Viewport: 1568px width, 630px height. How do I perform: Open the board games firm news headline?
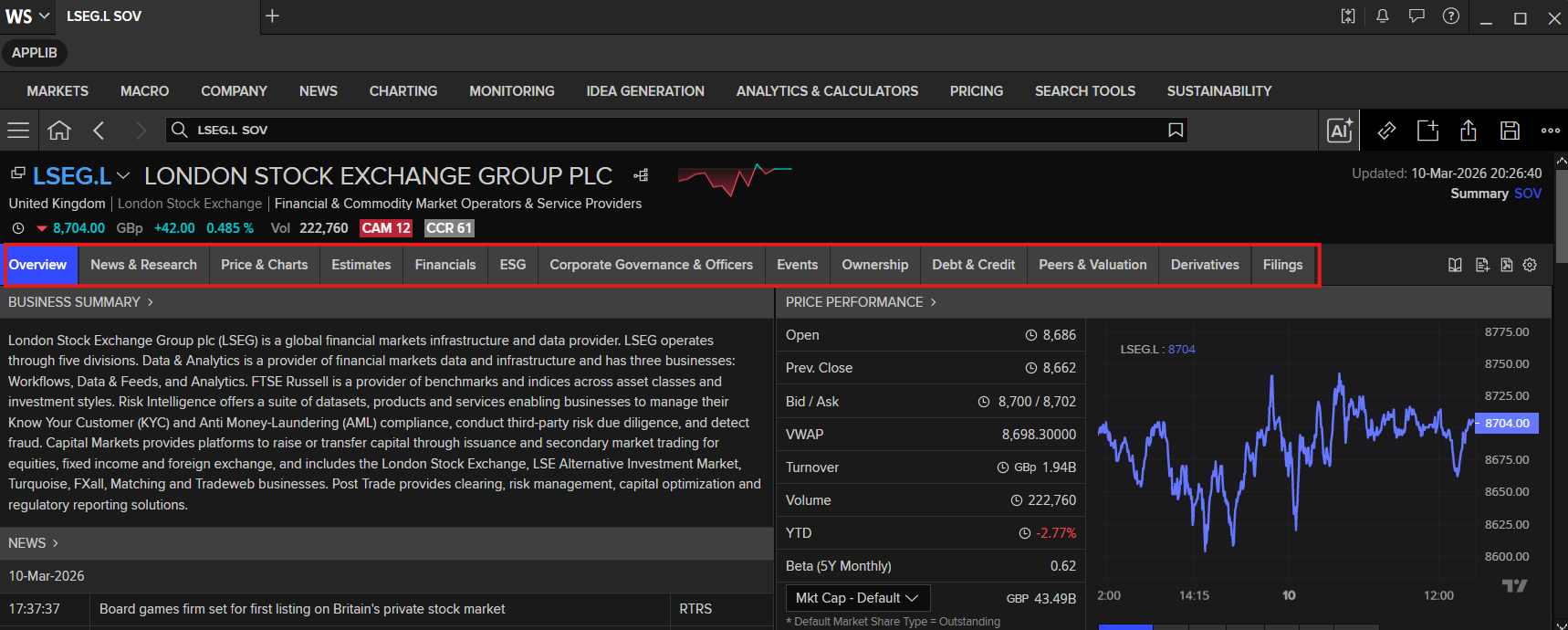pos(302,609)
